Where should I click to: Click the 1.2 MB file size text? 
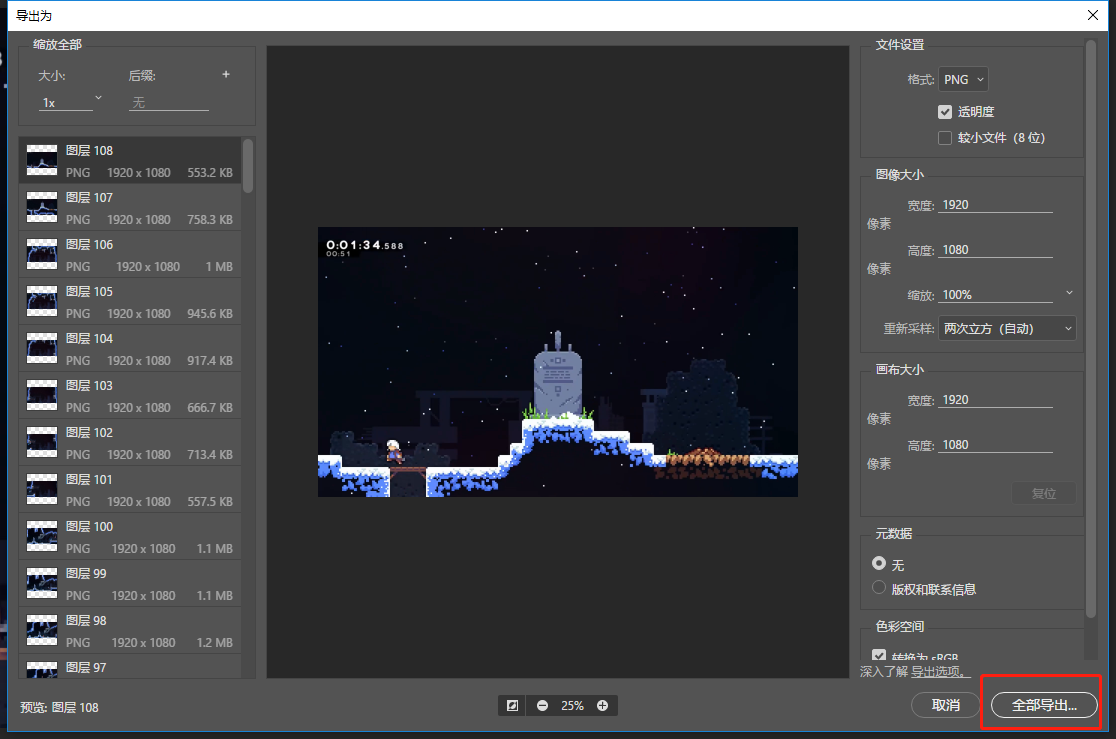[214, 642]
